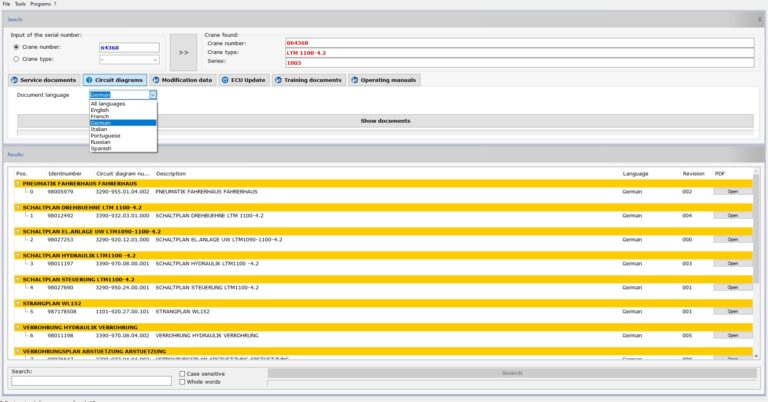Select the Crane number radio button
This screenshot has height=402, width=768.
(15, 47)
